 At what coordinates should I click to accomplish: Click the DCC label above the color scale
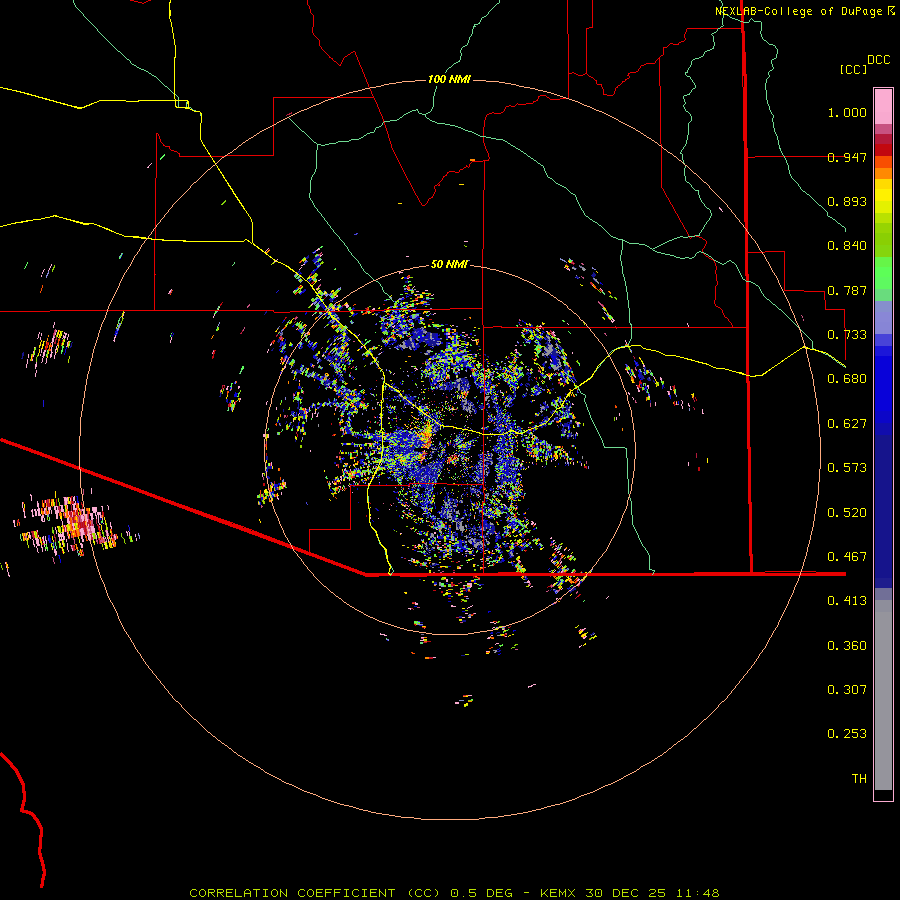878,60
